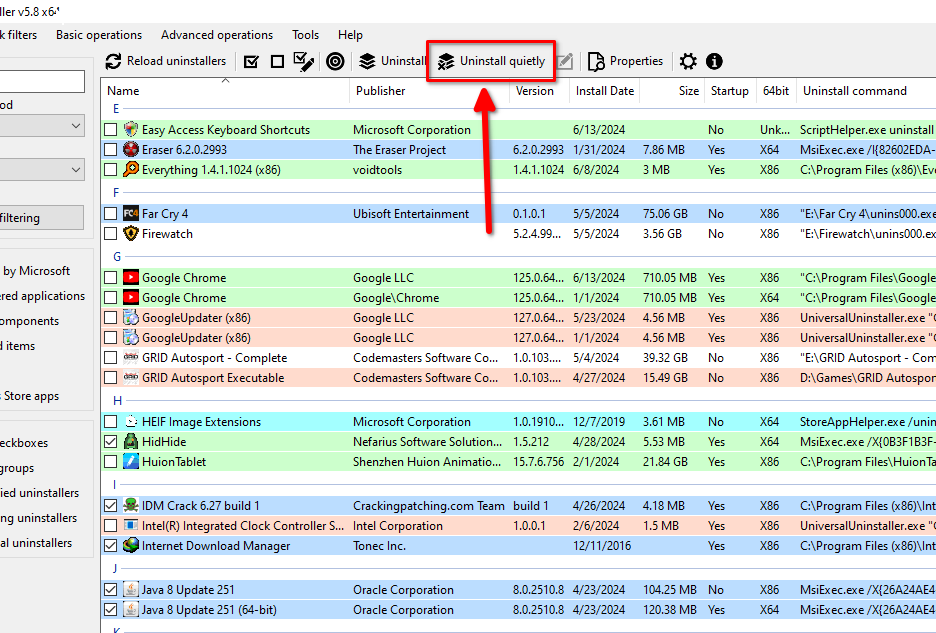This screenshot has height=633, width=936.
Task: Click the Far Cry 4 icon
Action: pyautogui.click(x=131, y=213)
